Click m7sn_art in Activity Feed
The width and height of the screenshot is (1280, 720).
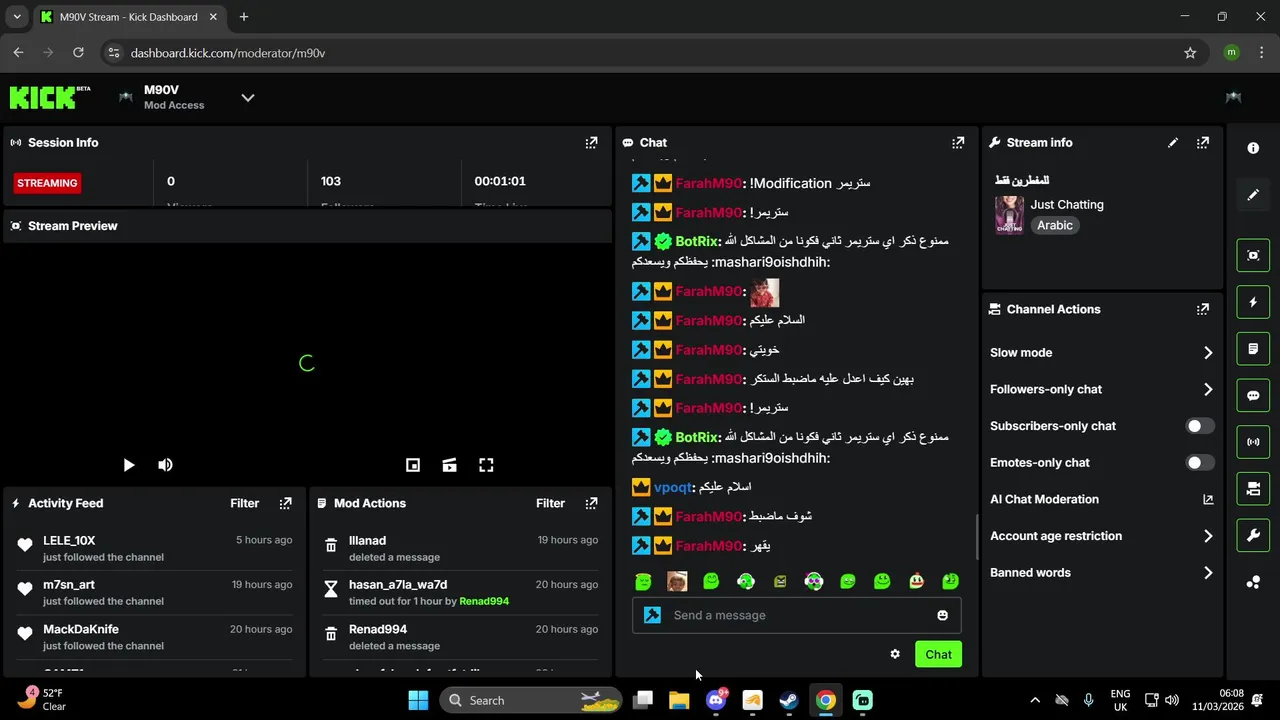[69, 585]
